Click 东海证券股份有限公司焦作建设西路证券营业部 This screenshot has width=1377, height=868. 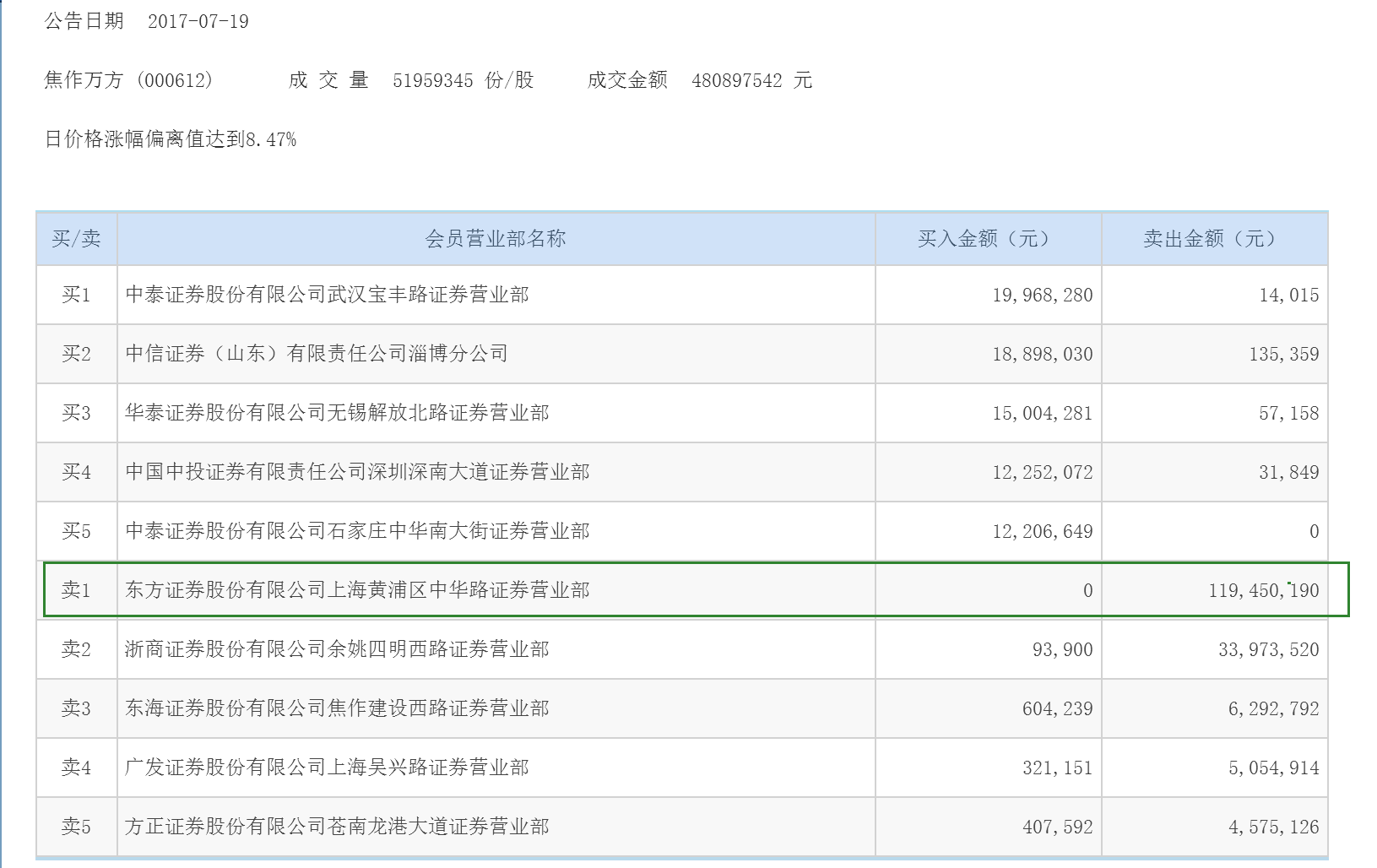click(x=337, y=708)
